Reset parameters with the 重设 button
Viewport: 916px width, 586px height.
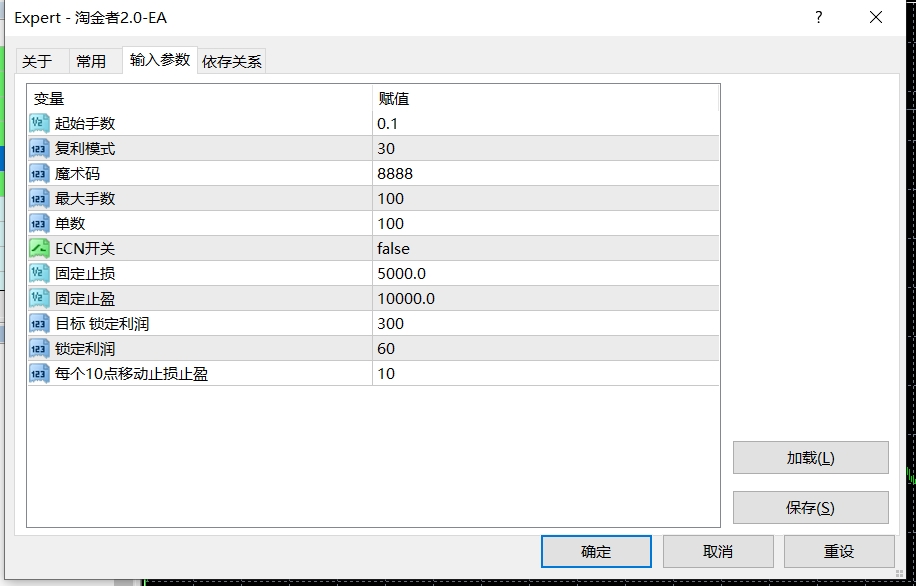coord(838,551)
